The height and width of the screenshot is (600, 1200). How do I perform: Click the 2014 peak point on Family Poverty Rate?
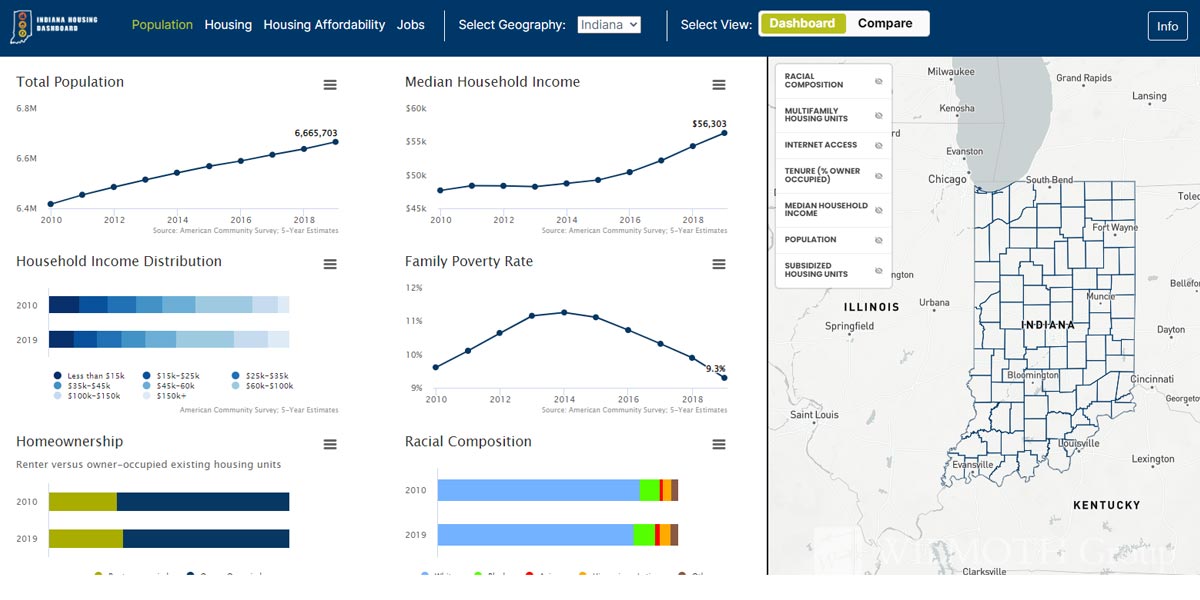(564, 312)
